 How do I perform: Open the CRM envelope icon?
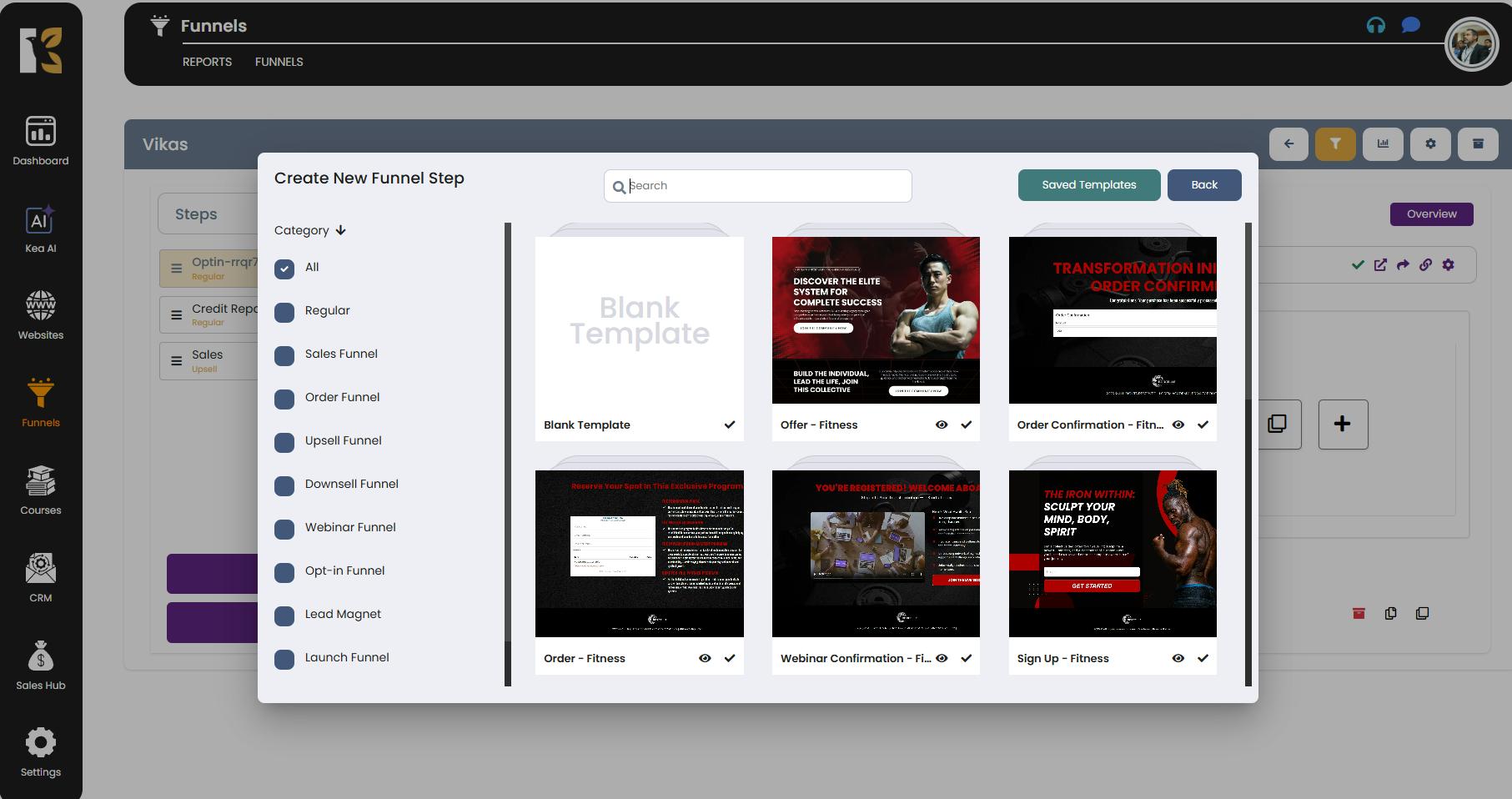[40, 569]
